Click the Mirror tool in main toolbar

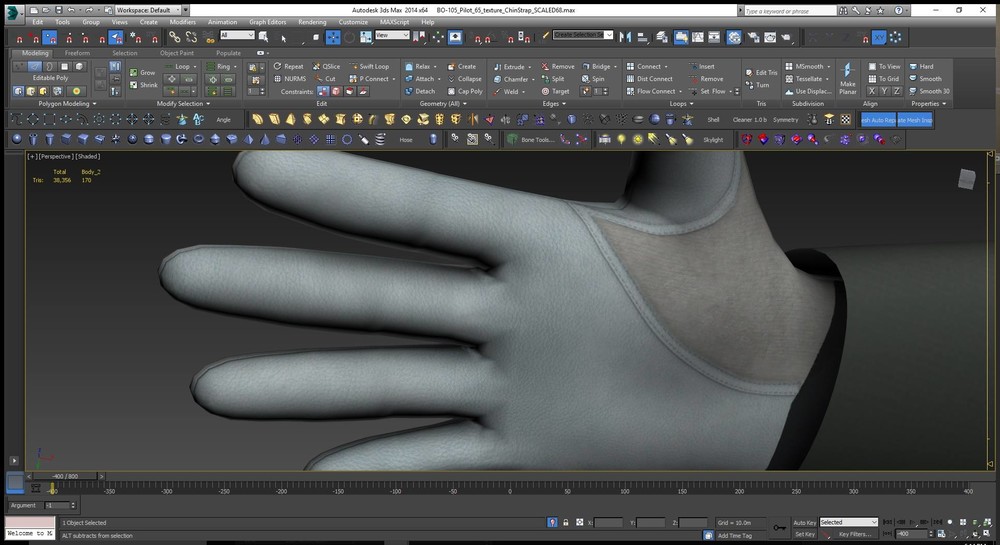pyautogui.click(x=626, y=37)
